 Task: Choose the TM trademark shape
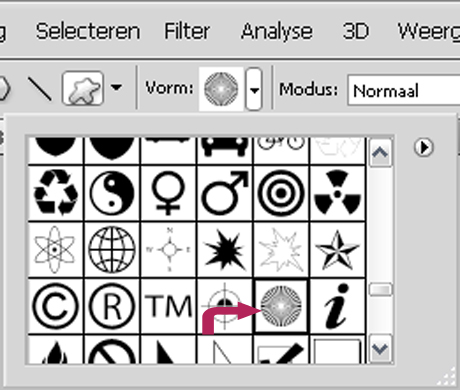(x=168, y=306)
